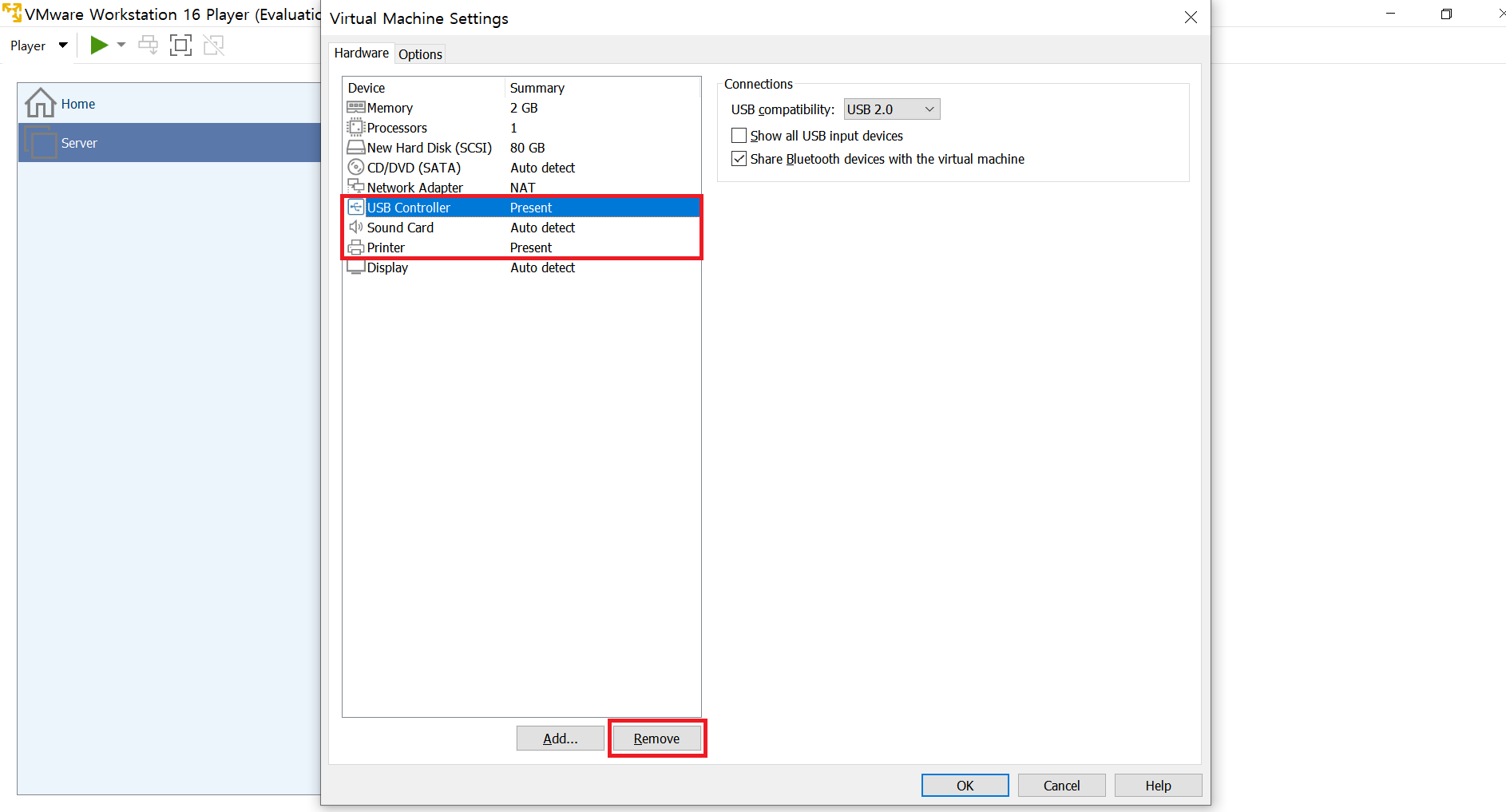This screenshot has width=1506, height=812.
Task: Restore down the VMware Player window
Action: coord(1446,14)
